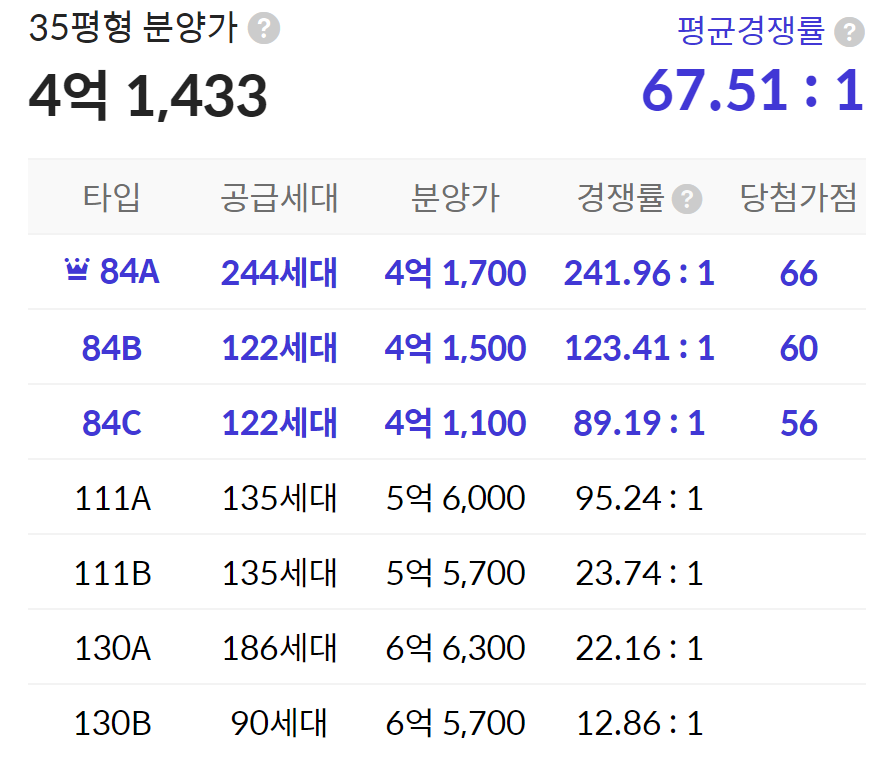
Task: Open help icon beside 경쟁률 column header
Action: click(687, 199)
